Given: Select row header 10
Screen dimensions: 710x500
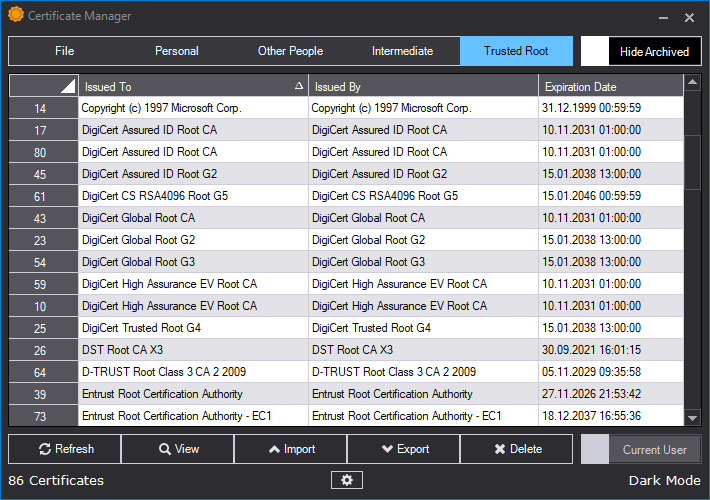Looking at the screenshot, I should pyautogui.click(x=43, y=306).
